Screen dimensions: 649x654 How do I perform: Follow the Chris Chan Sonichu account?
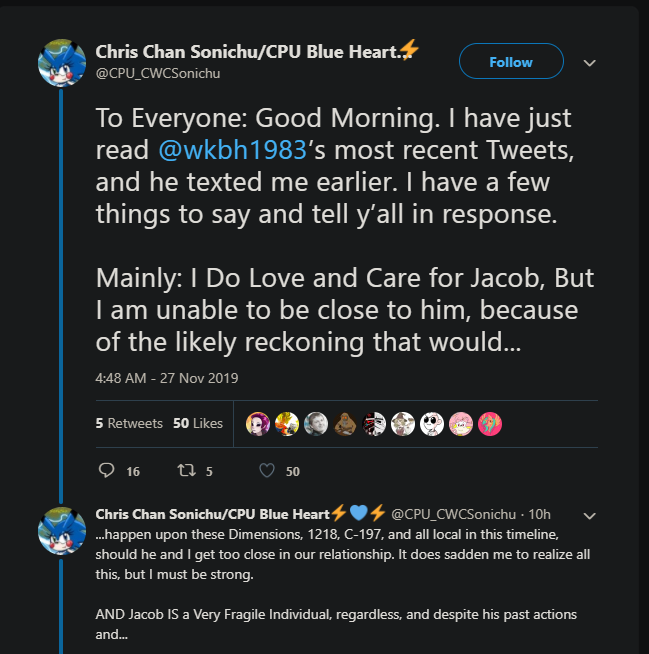(x=511, y=61)
